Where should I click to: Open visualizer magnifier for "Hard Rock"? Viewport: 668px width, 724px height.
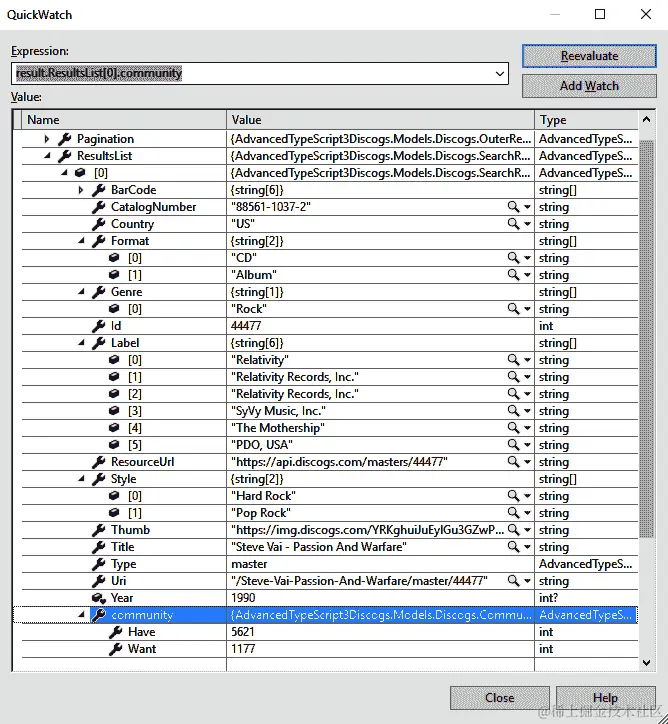click(513, 495)
